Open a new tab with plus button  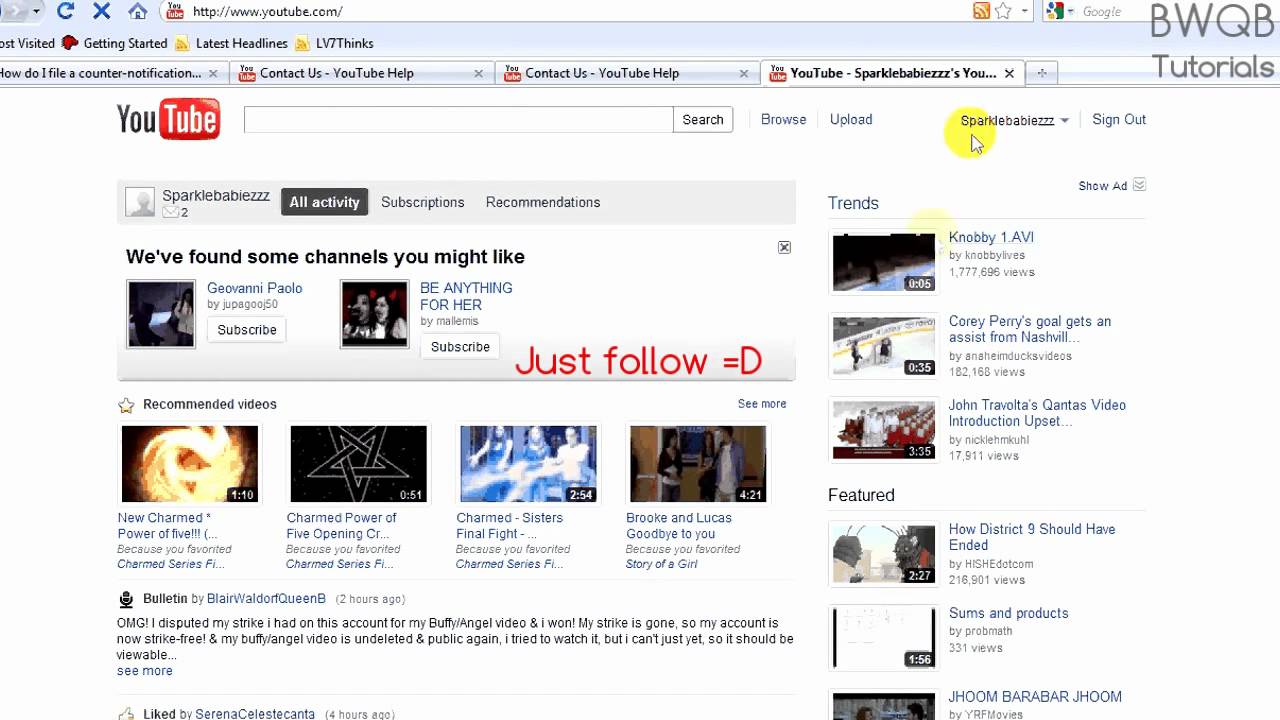pyautogui.click(x=1041, y=73)
